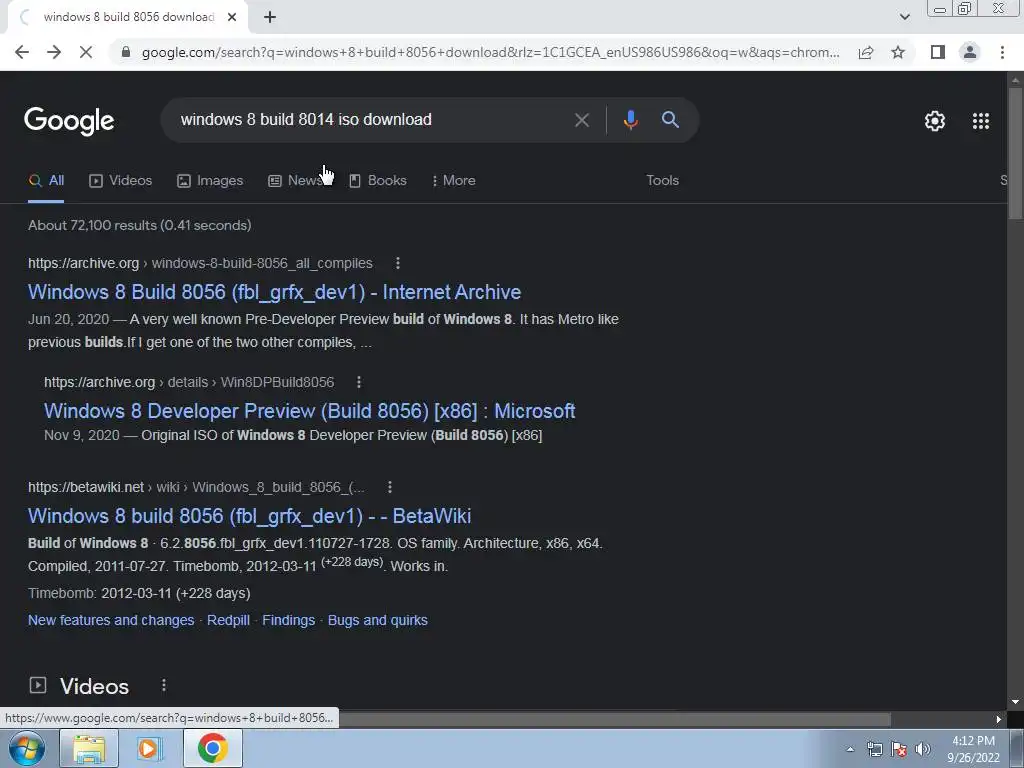Click the archive.org breadcrumb of first result
1024x768 pixels.
[200, 263]
